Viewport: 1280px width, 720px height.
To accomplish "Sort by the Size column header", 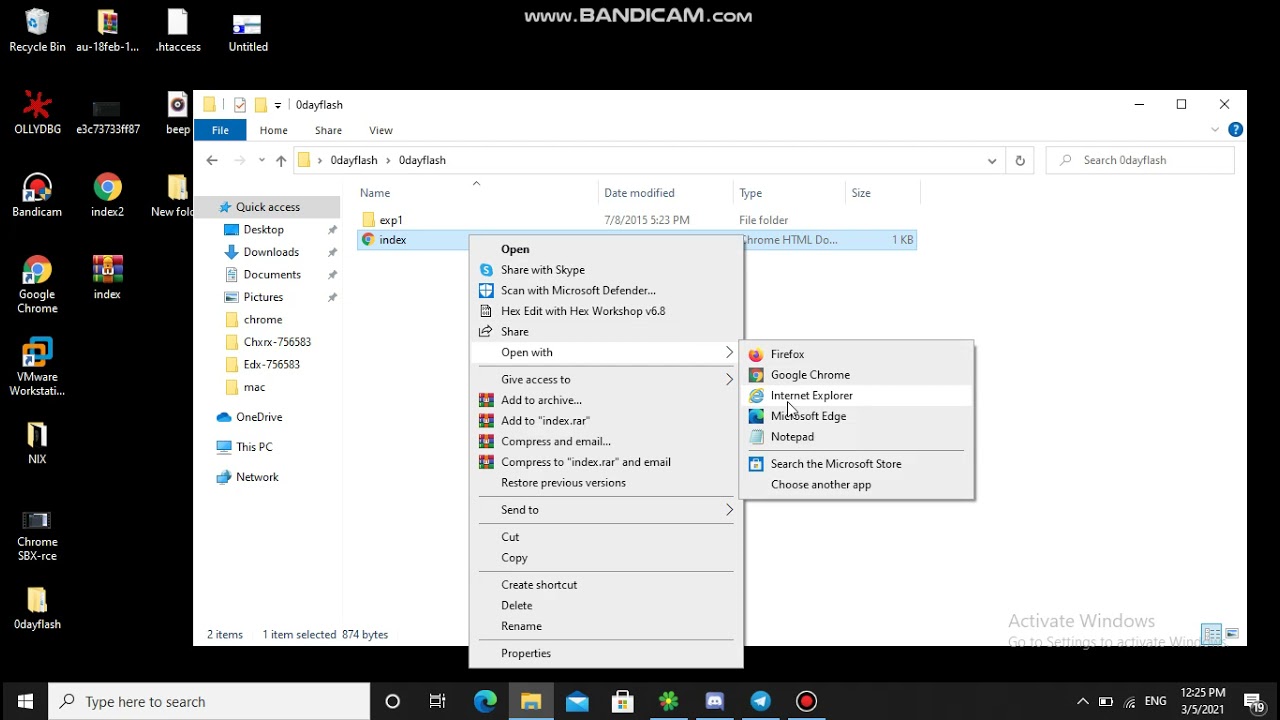I will [x=882, y=193].
